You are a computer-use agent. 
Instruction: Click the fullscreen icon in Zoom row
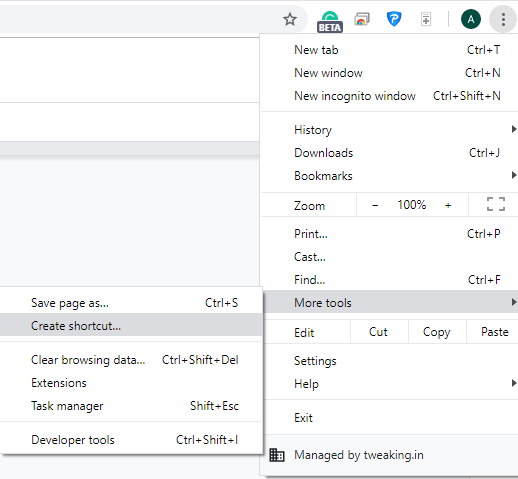pyautogui.click(x=496, y=204)
